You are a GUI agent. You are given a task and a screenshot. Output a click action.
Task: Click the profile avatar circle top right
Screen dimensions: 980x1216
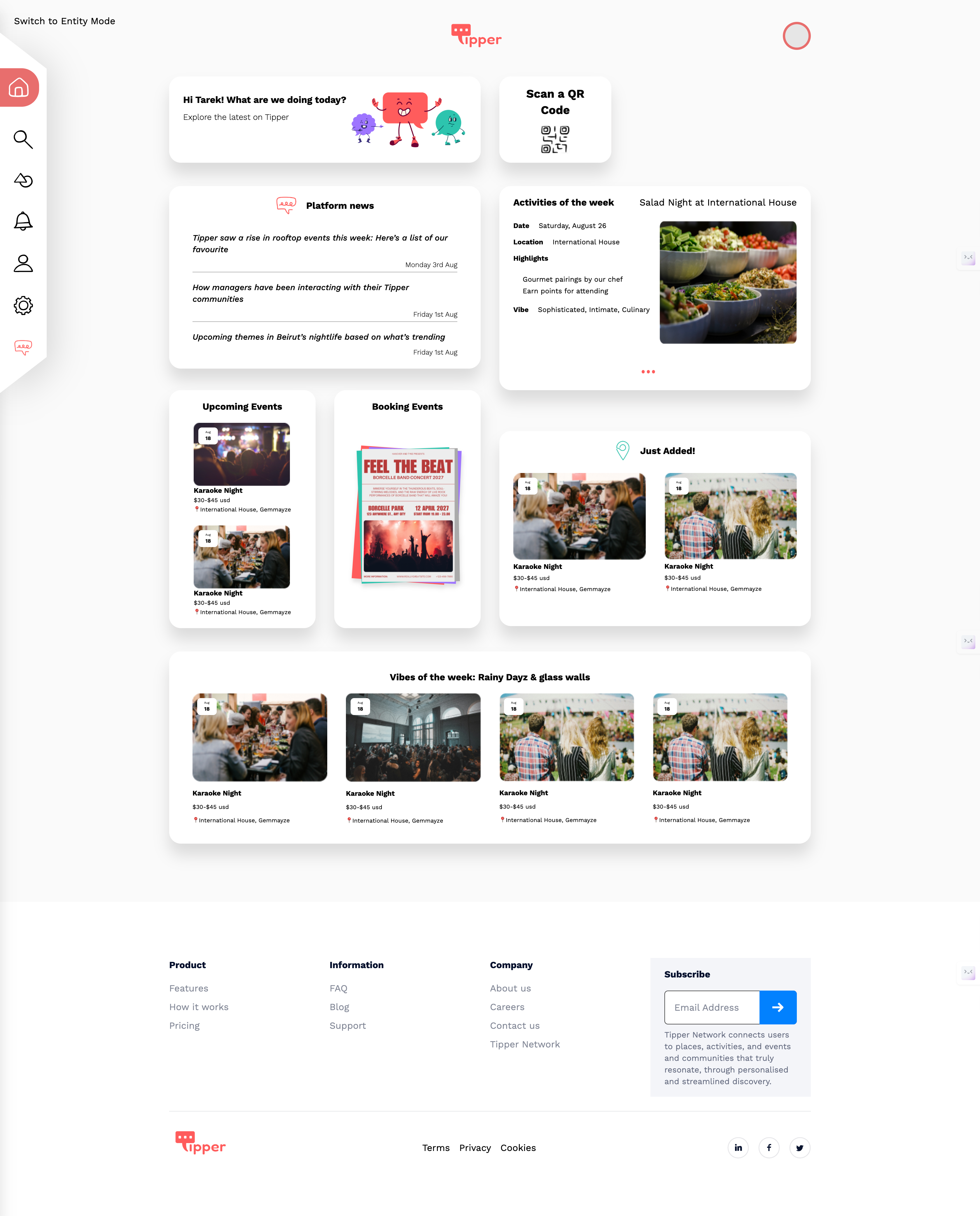[x=797, y=36]
